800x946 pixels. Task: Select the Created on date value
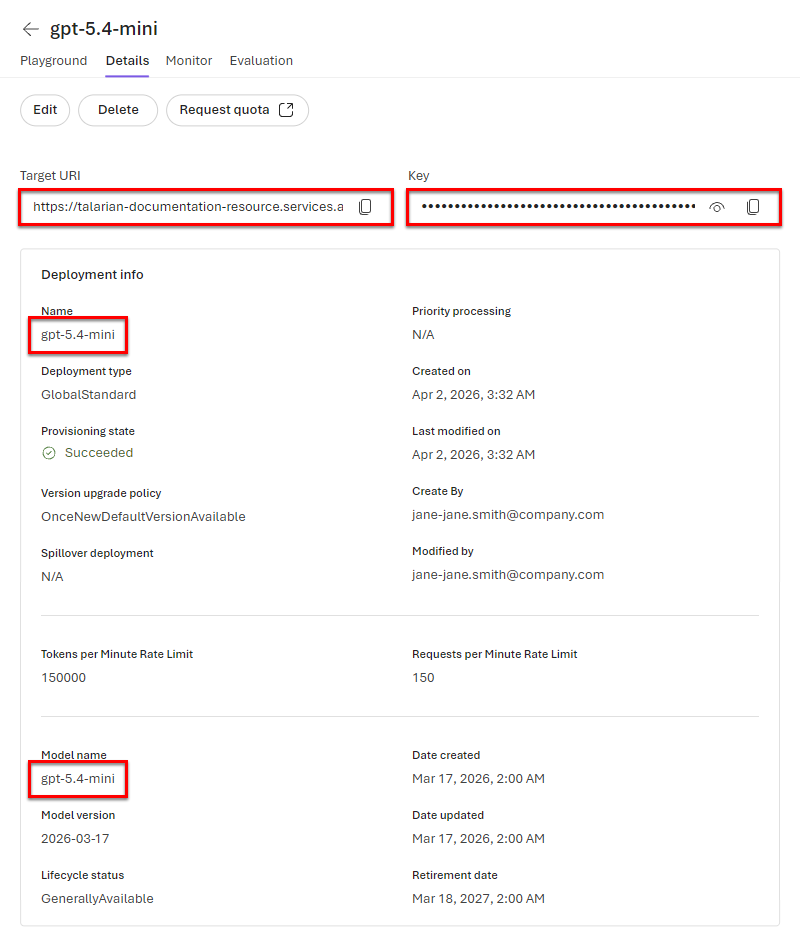[x=474, y=395]
